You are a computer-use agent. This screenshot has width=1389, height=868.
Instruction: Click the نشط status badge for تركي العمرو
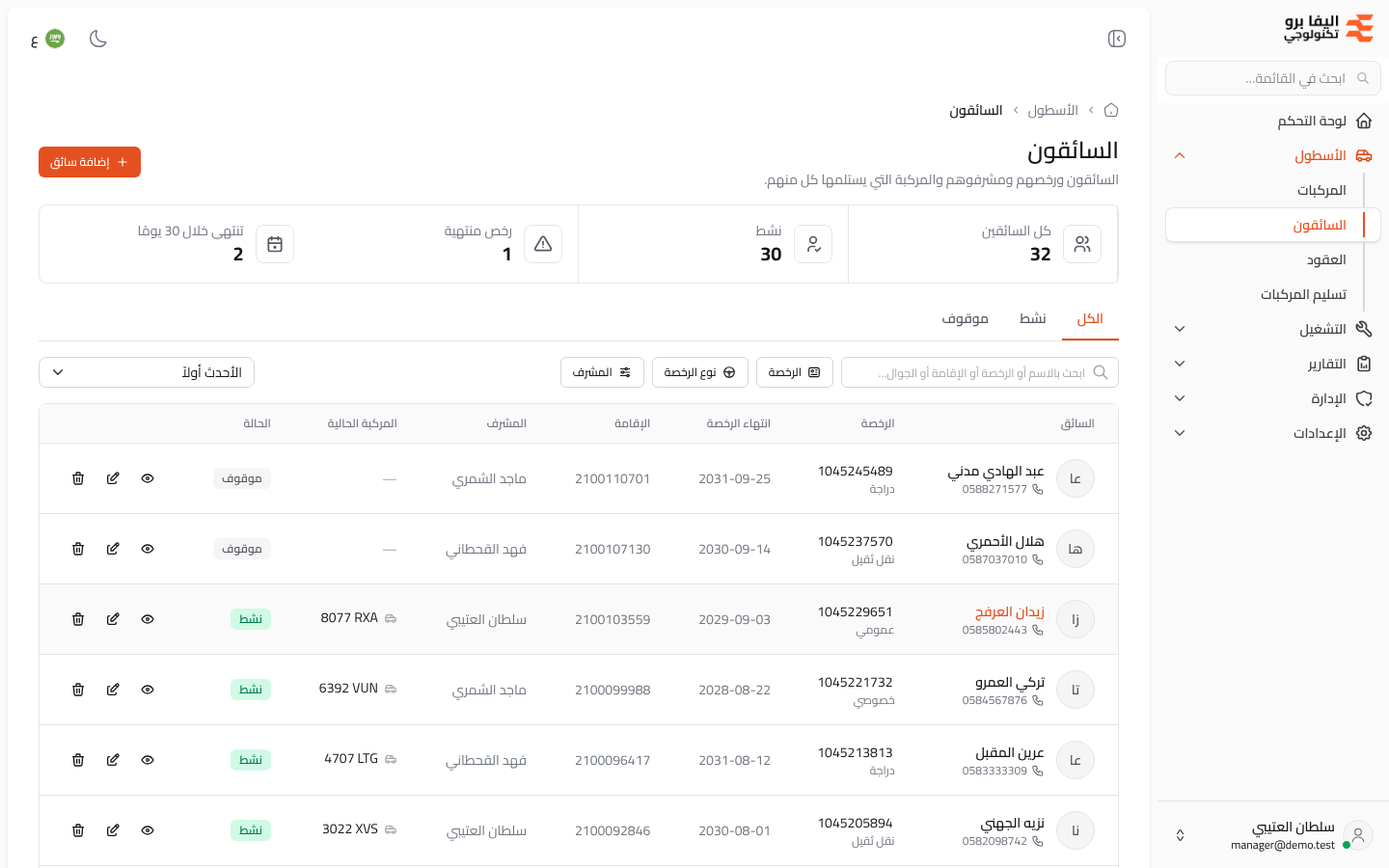[251, 690]
